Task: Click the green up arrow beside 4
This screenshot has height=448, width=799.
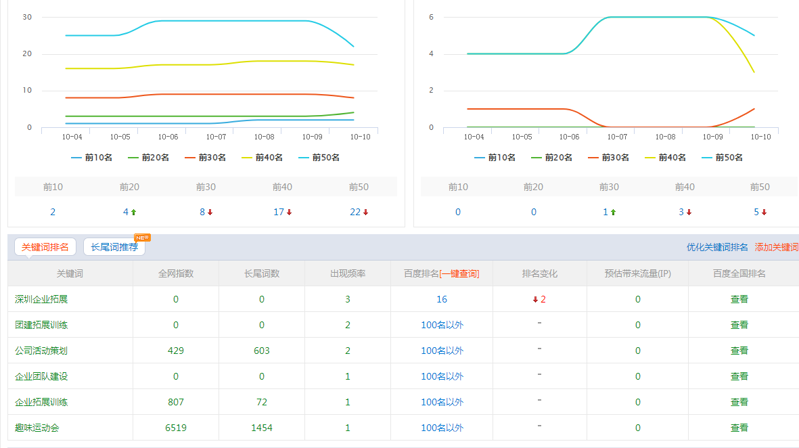Action: pyautogui.click(x=134, y=212)
